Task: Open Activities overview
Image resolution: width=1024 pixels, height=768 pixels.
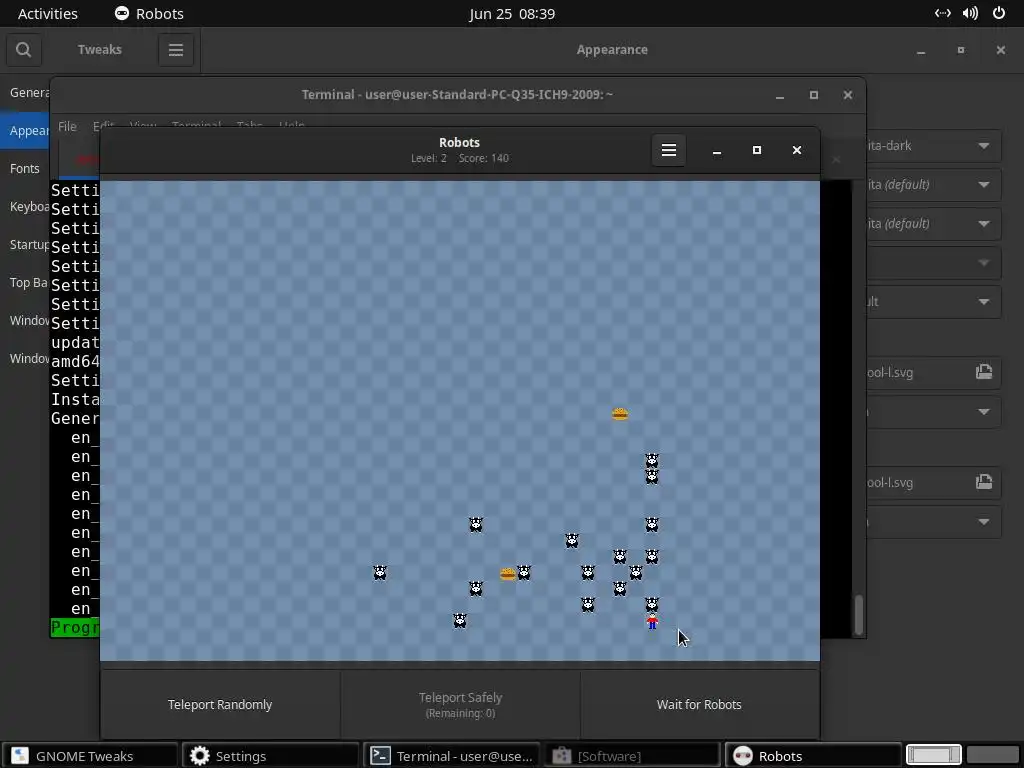Action: tap(48, 14)
